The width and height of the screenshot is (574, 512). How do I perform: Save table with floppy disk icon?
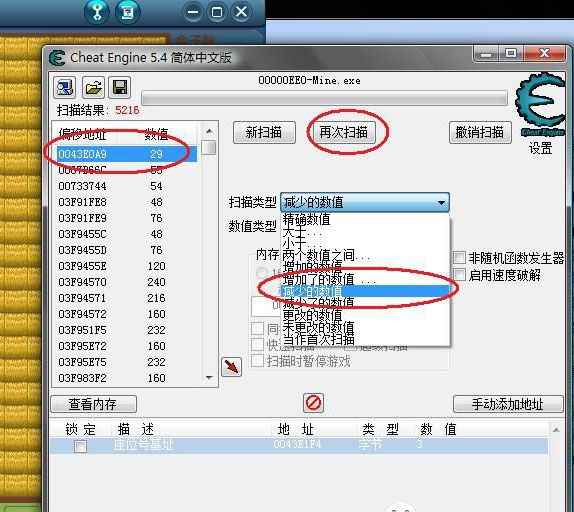click(120, 88)
